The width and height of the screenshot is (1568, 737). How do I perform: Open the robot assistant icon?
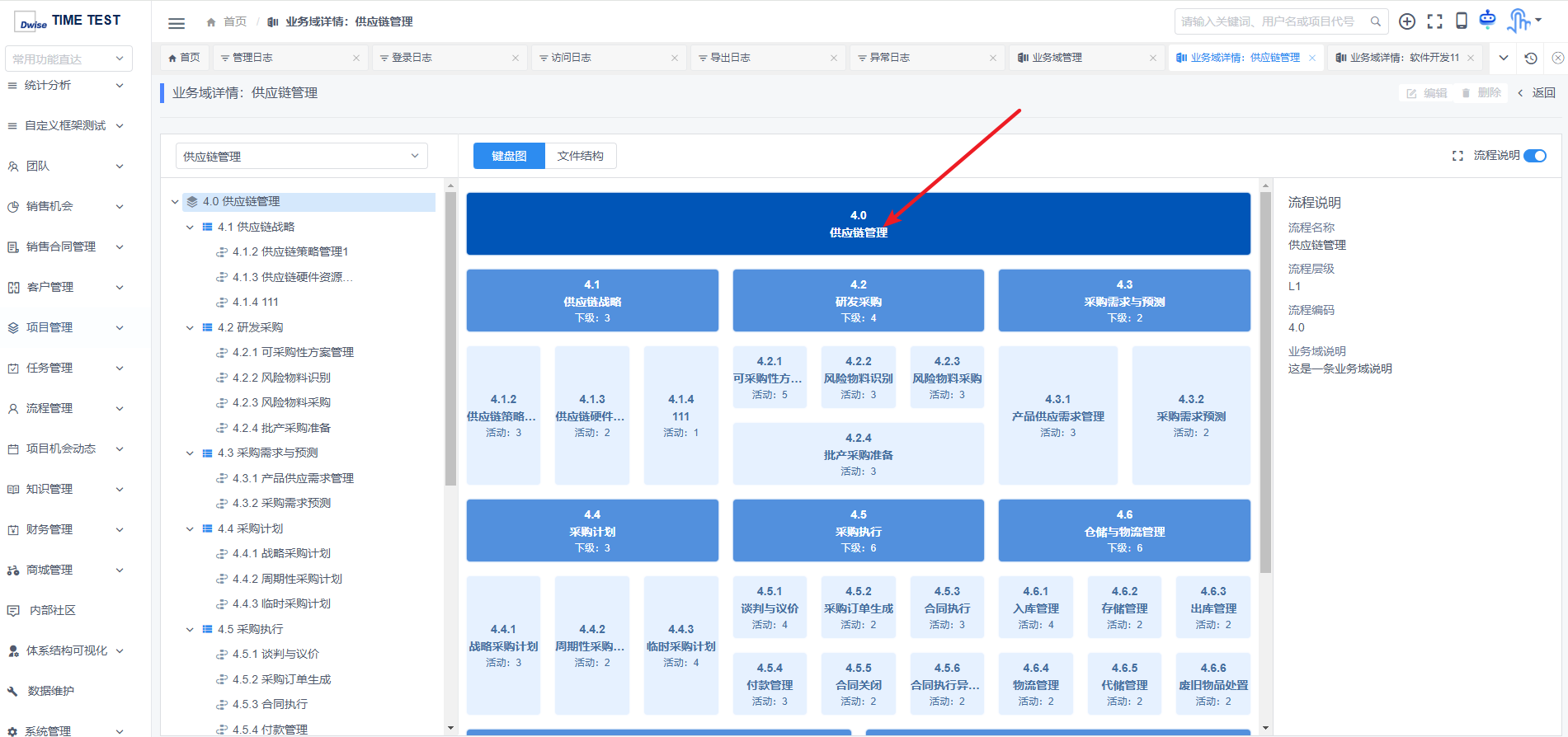[x=1487, y=19]
